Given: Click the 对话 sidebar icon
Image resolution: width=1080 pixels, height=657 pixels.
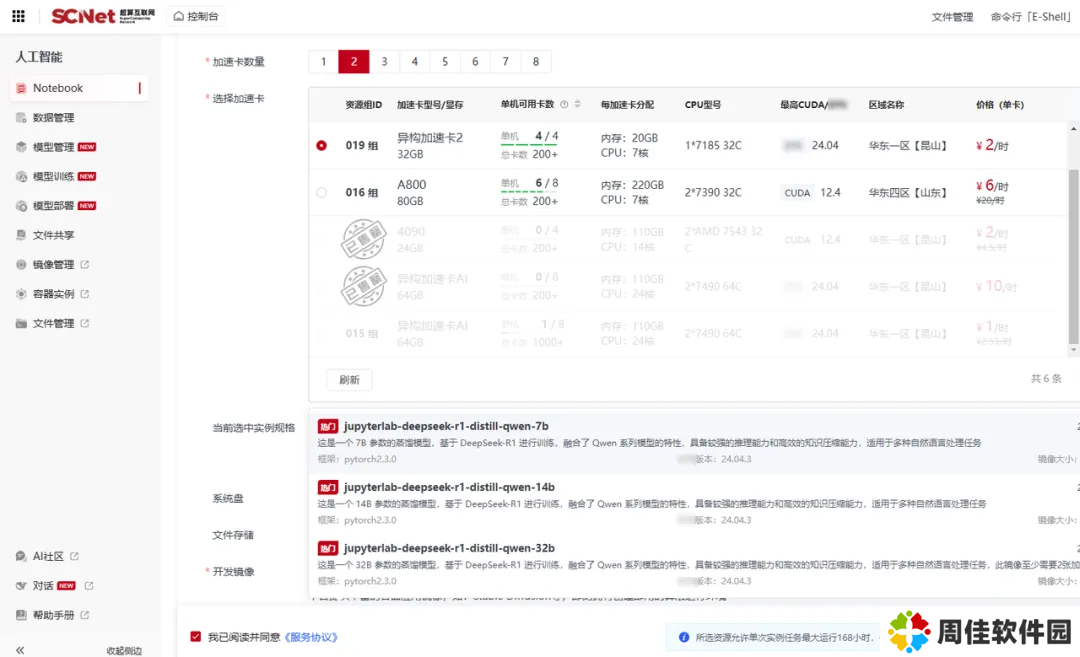Looking at the screenshot, I should point(21,585).
